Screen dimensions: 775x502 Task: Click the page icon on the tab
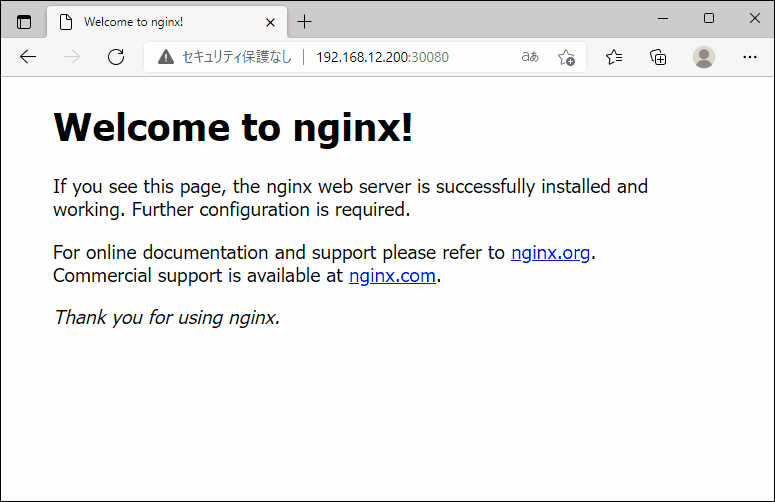(66, 22)
